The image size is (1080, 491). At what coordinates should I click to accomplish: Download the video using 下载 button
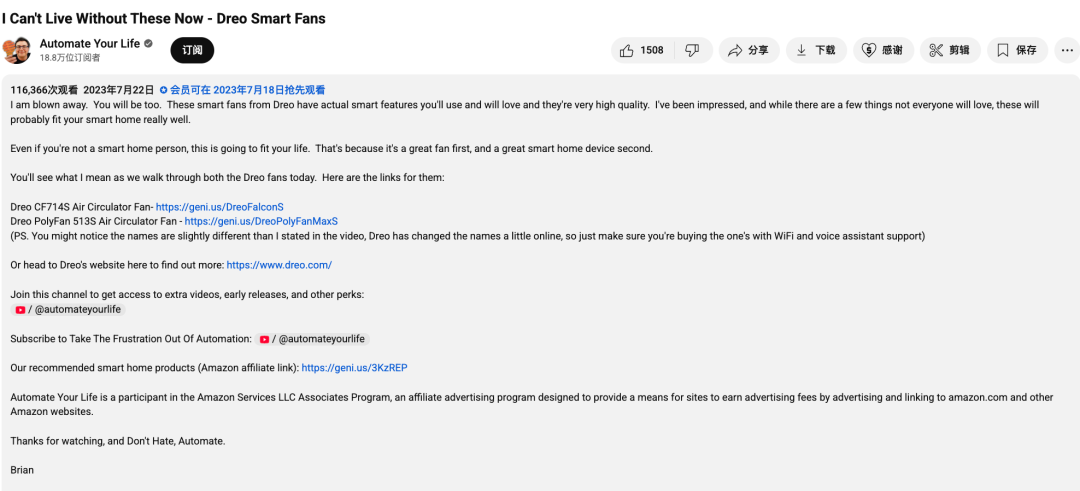click(x=816, y=50)
